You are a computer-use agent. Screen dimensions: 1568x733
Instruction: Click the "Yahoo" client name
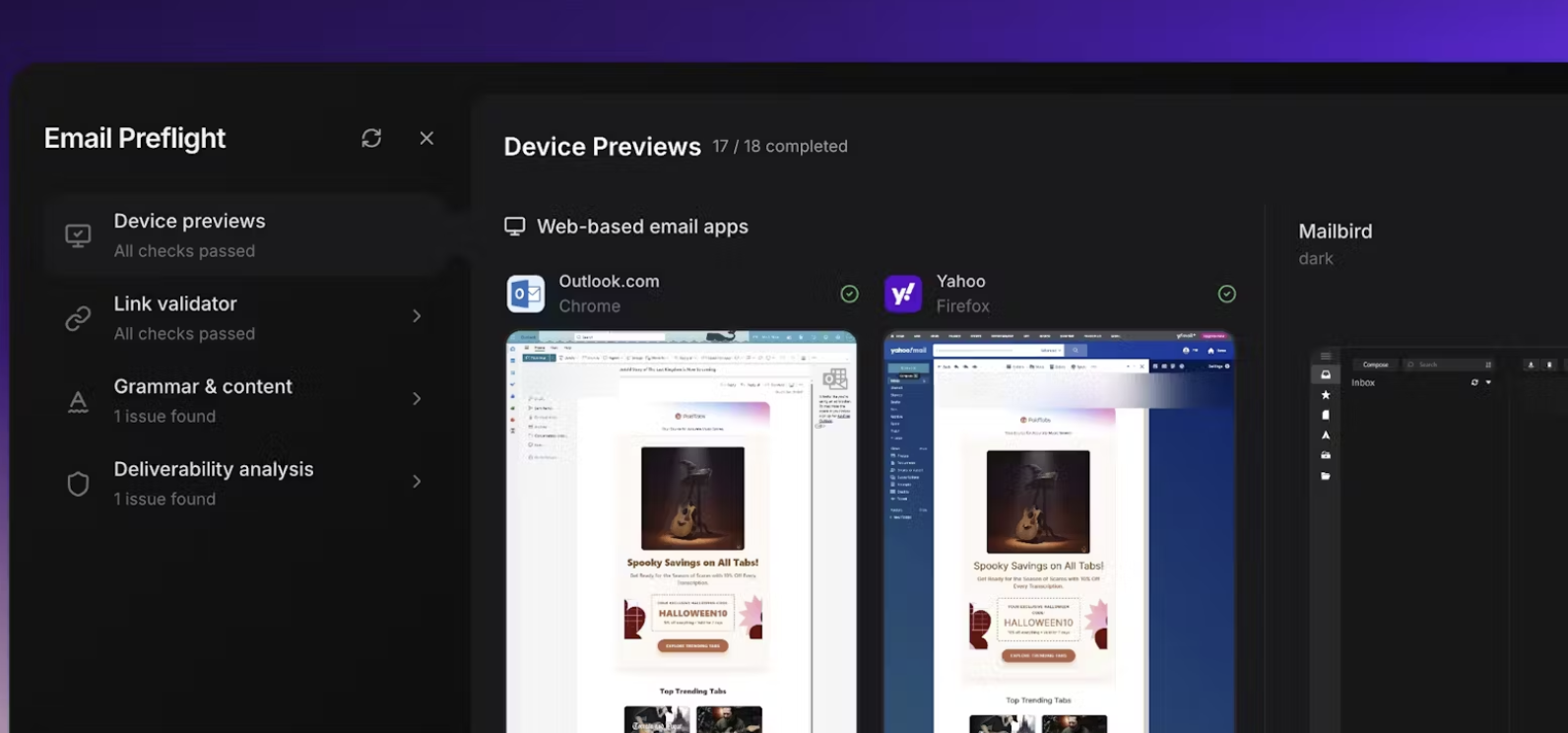click(x=960, y=281)
